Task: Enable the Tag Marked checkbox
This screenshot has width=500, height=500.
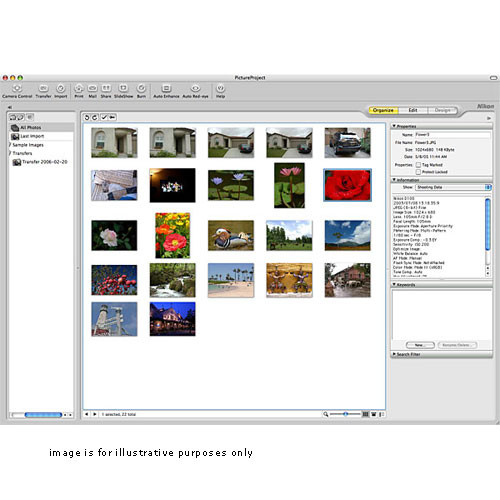Action: [418, 165]
